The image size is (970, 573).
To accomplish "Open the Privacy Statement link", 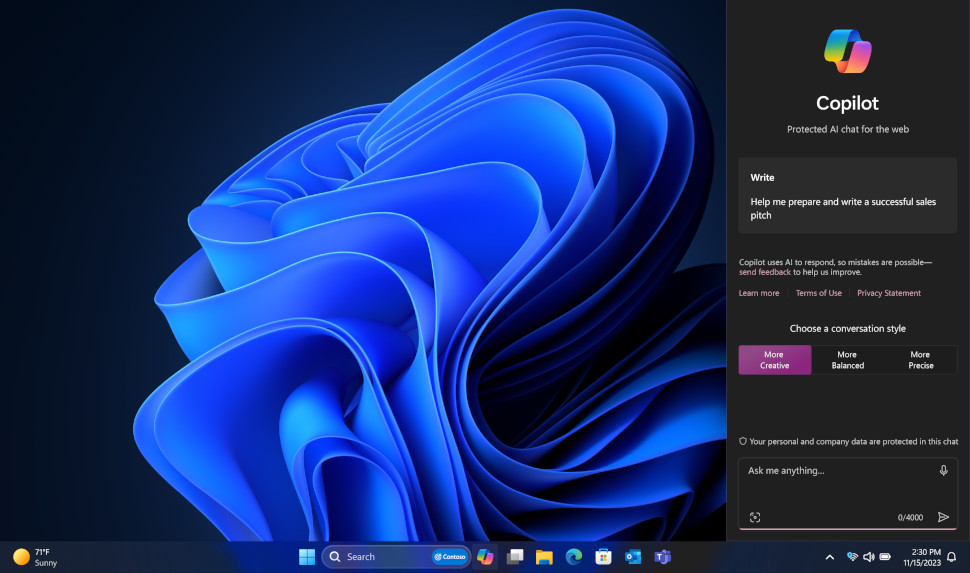I will click(x=889, y=293).
